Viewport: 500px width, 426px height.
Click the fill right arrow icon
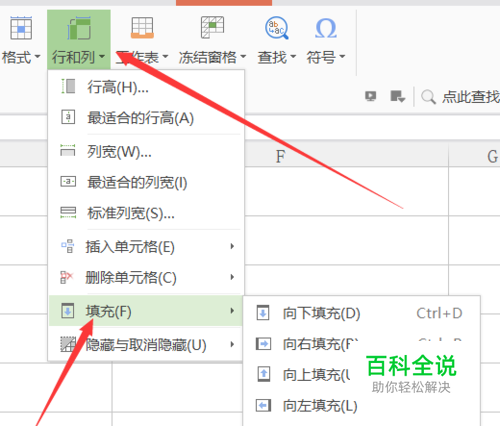263,344
